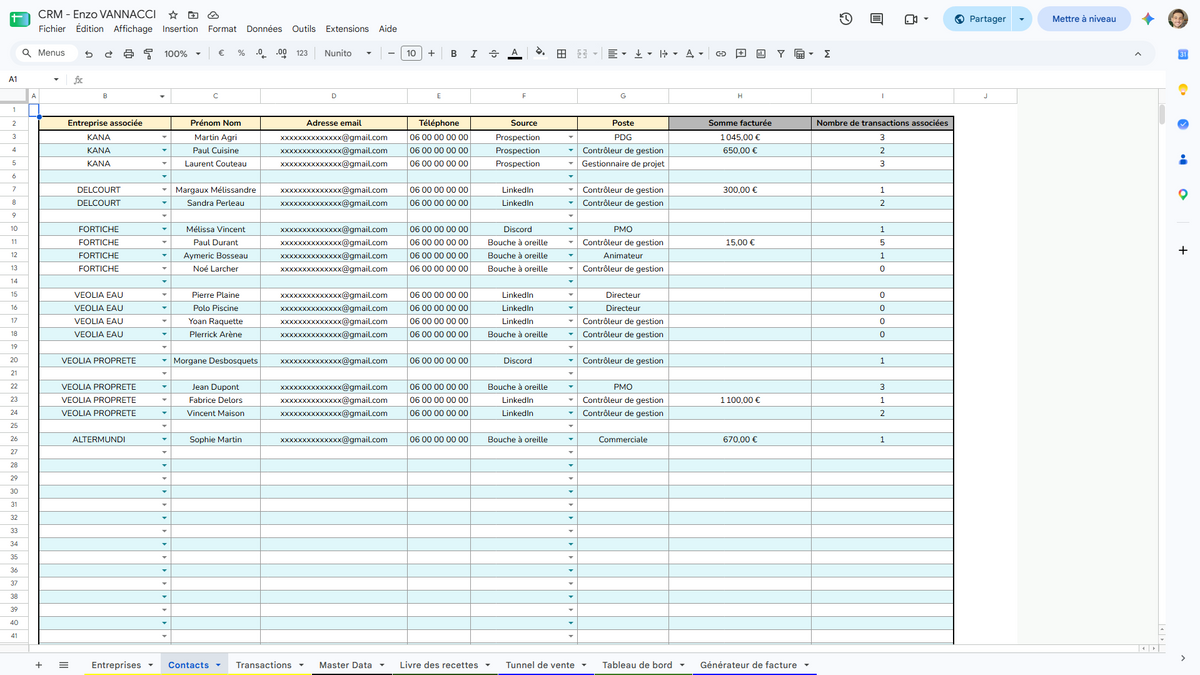Open version history clock icon
1200x675 pixels.
tap(846, 19)
